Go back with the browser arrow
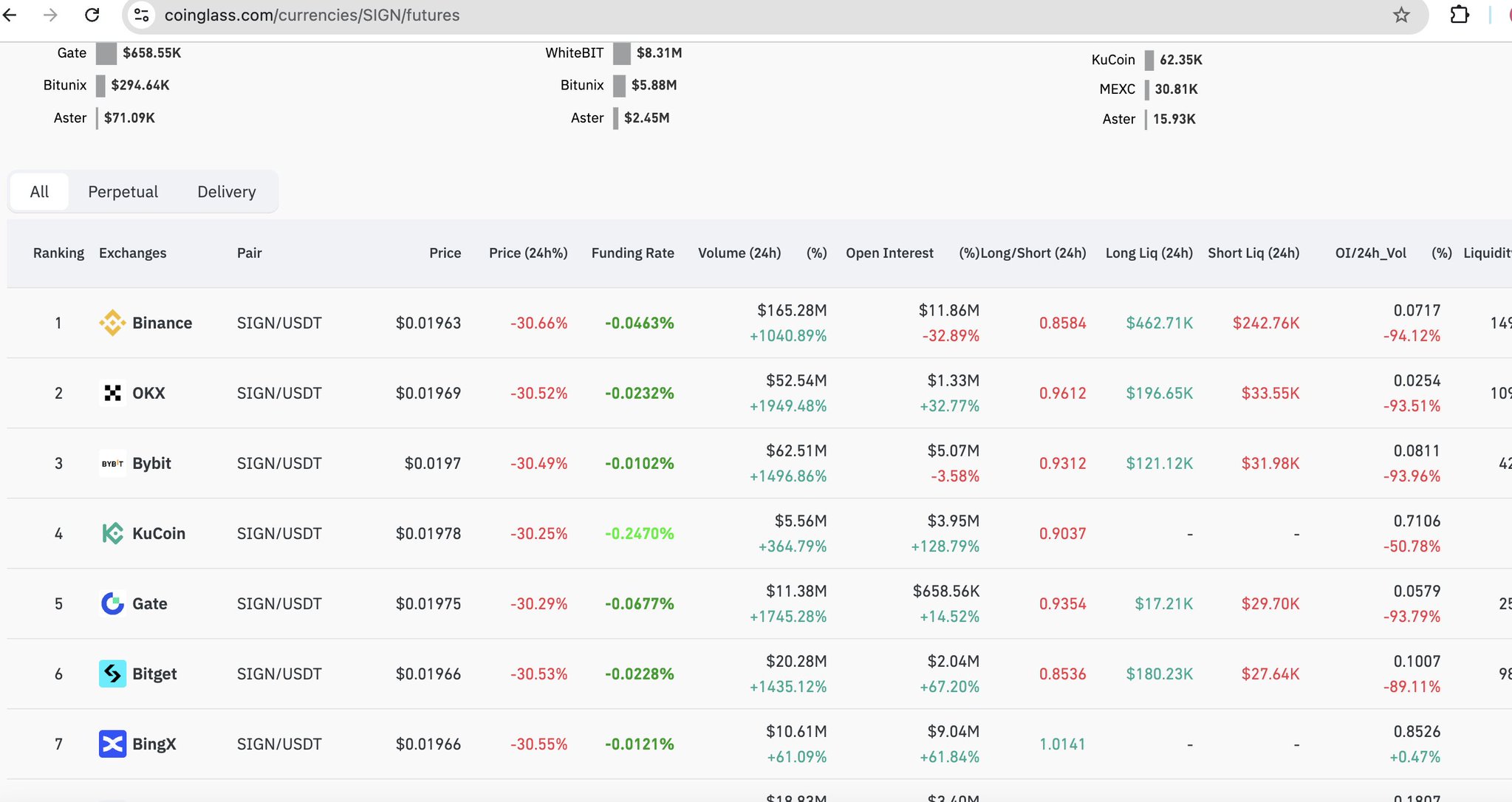Image resolution: width=1512 pixels, height=802 pixels. click(10, 15)
